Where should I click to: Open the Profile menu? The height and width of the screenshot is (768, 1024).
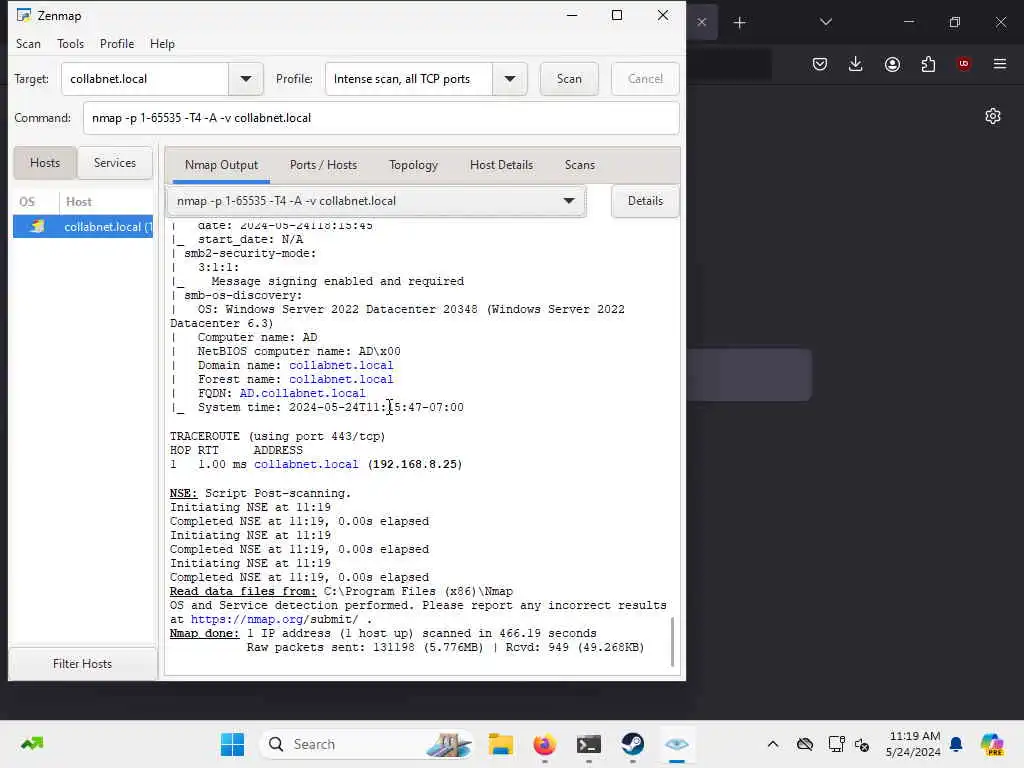pos(117,44)
